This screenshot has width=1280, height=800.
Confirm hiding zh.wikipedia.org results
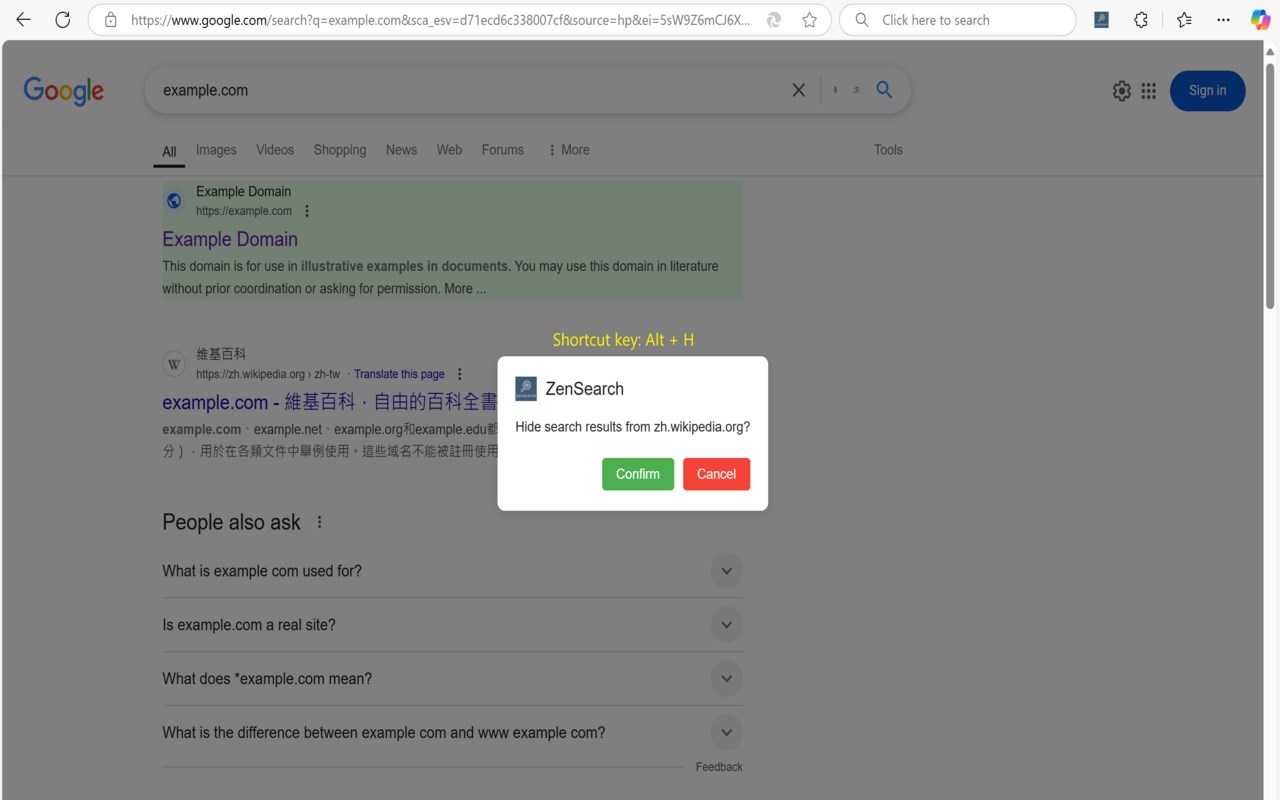[638, 474]
